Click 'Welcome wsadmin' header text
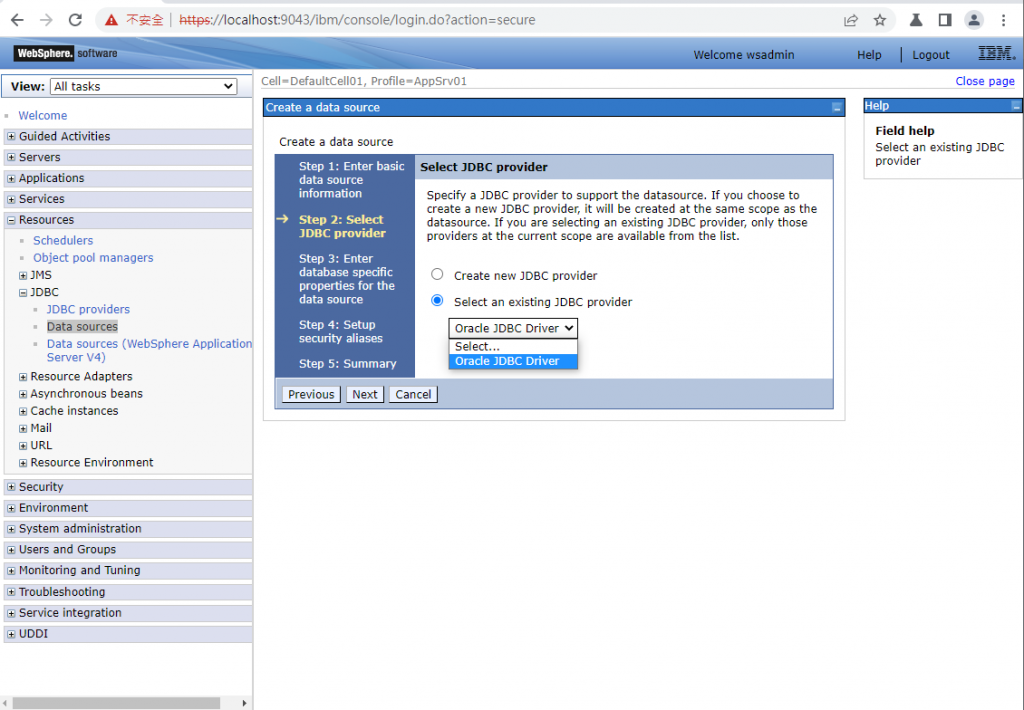This screenshot has width=1024, height=710. tap(744, 55)
